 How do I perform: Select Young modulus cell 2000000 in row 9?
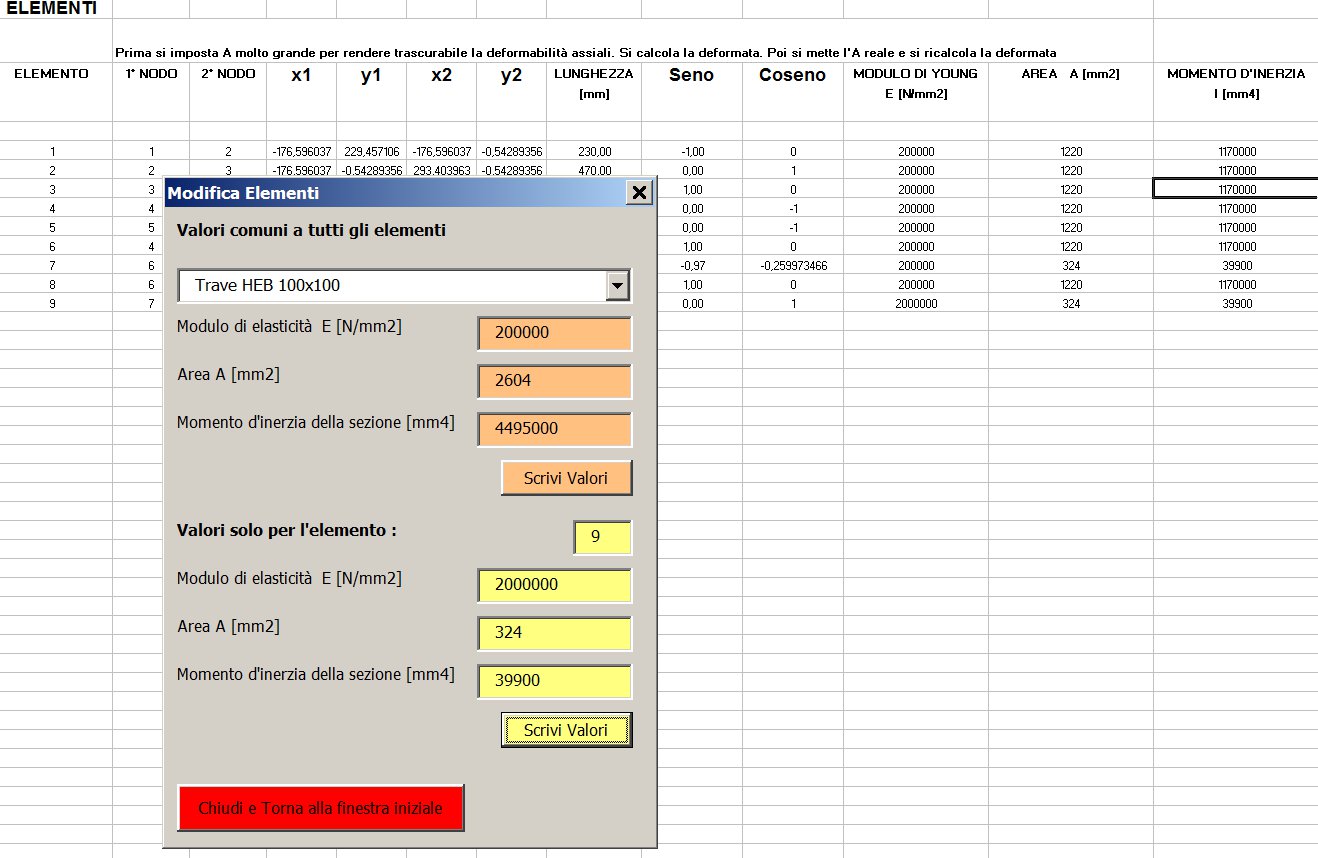tap(916, 304)
